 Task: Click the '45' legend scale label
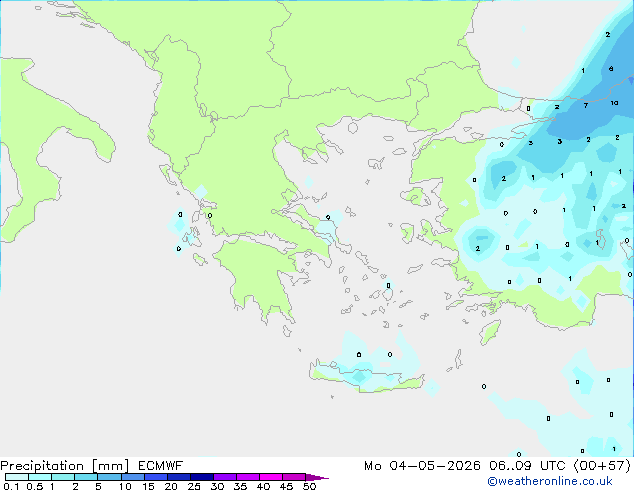(x=286, y=486)
